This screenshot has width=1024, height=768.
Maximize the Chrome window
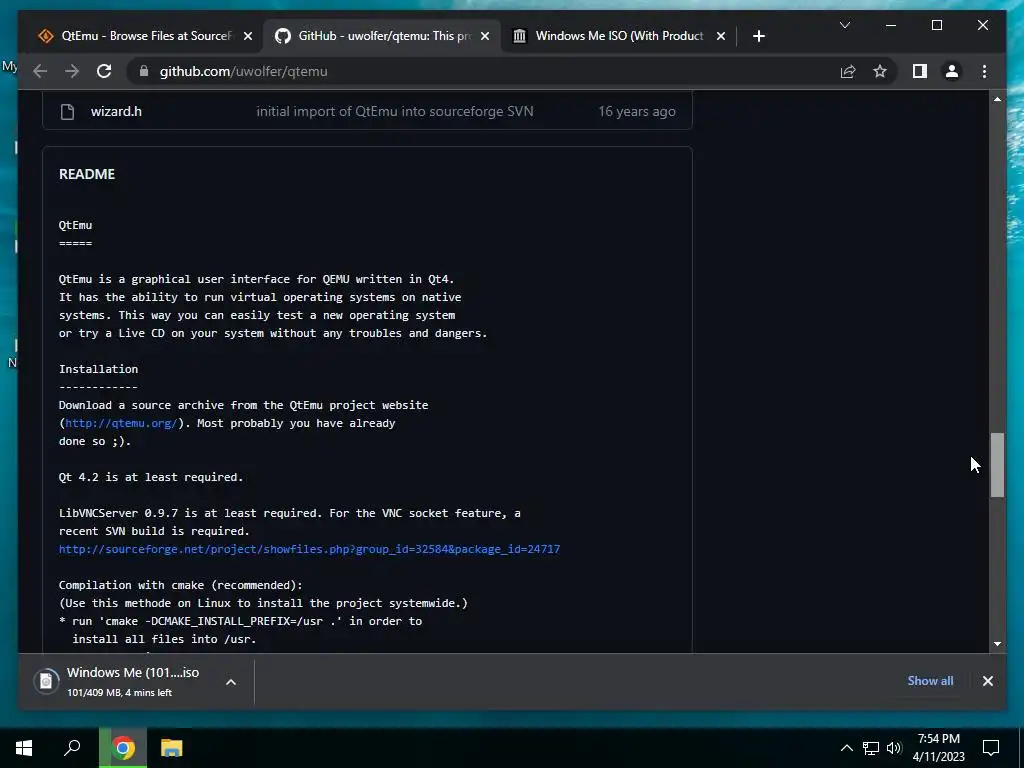point(936,25)
